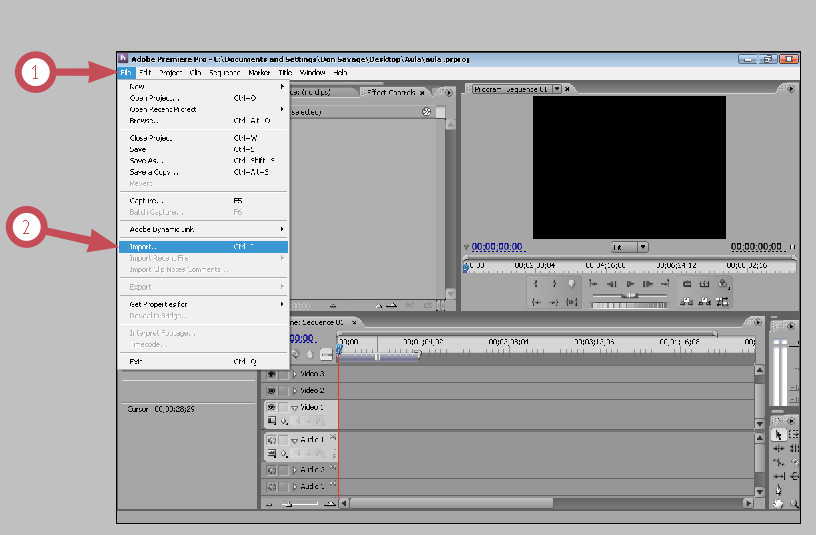The image size is (816, 535).
Task: Hide the Video 3 track output
Action: [271, 374]
